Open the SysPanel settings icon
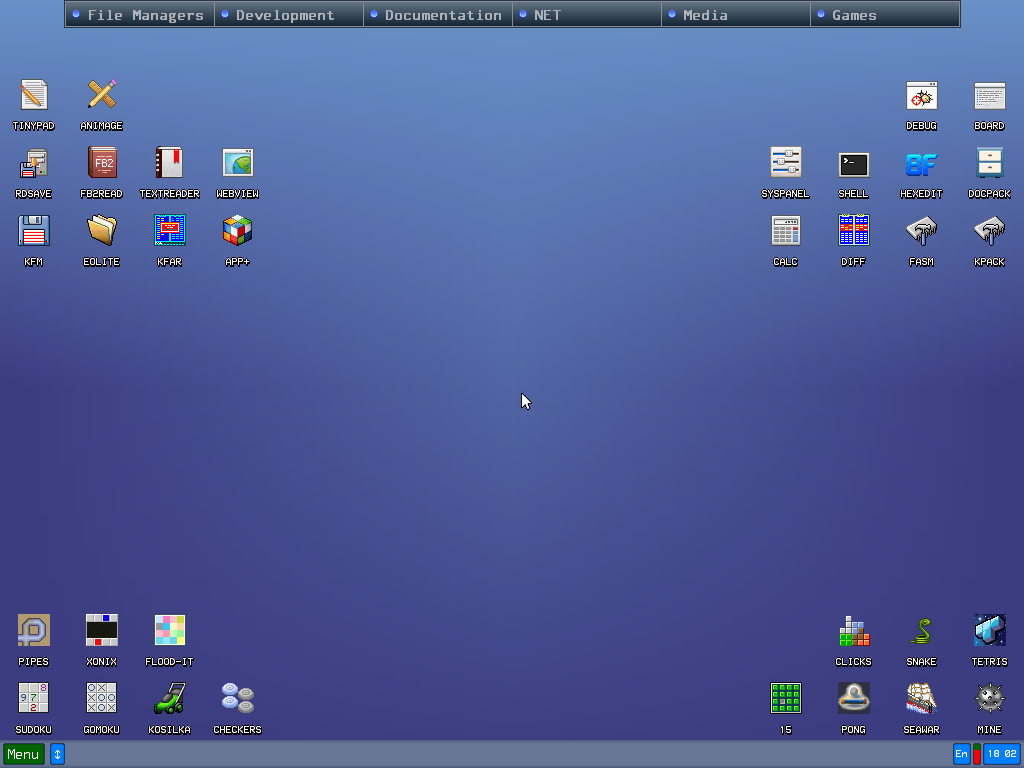The image size is (1024, 768). (x=785, y=163)
